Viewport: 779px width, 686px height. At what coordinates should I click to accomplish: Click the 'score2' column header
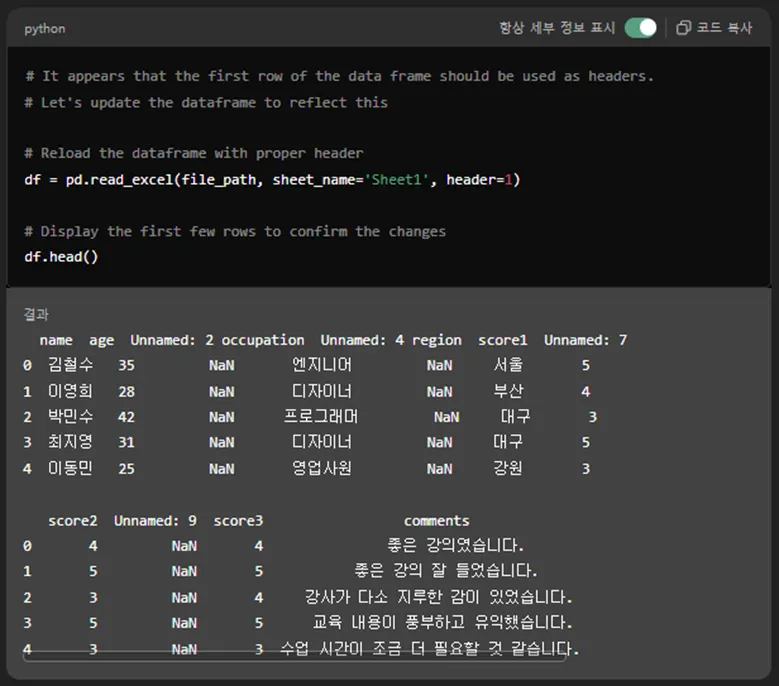(x=73, y=521)
